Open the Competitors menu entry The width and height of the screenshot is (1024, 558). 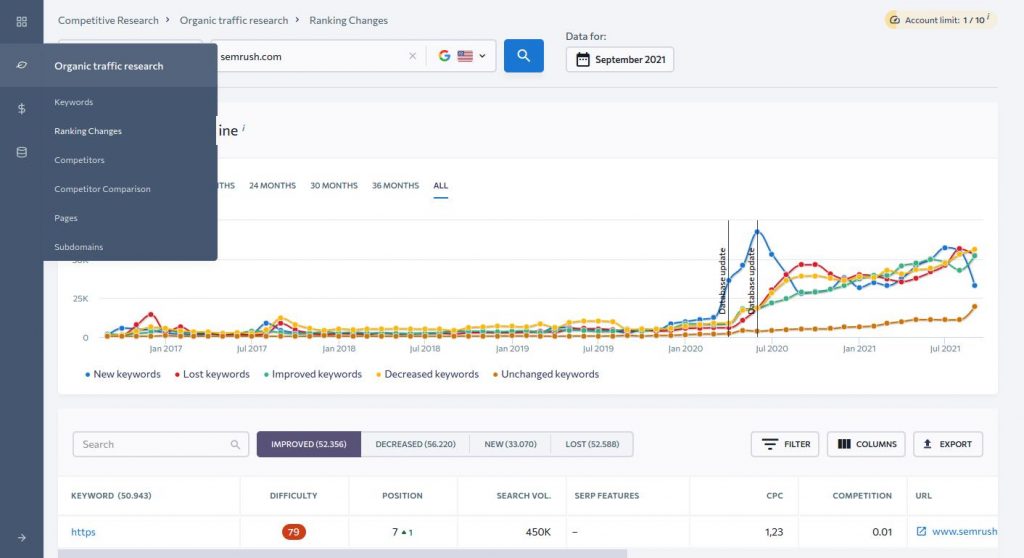pyautogui.click(x=79, y=159)
